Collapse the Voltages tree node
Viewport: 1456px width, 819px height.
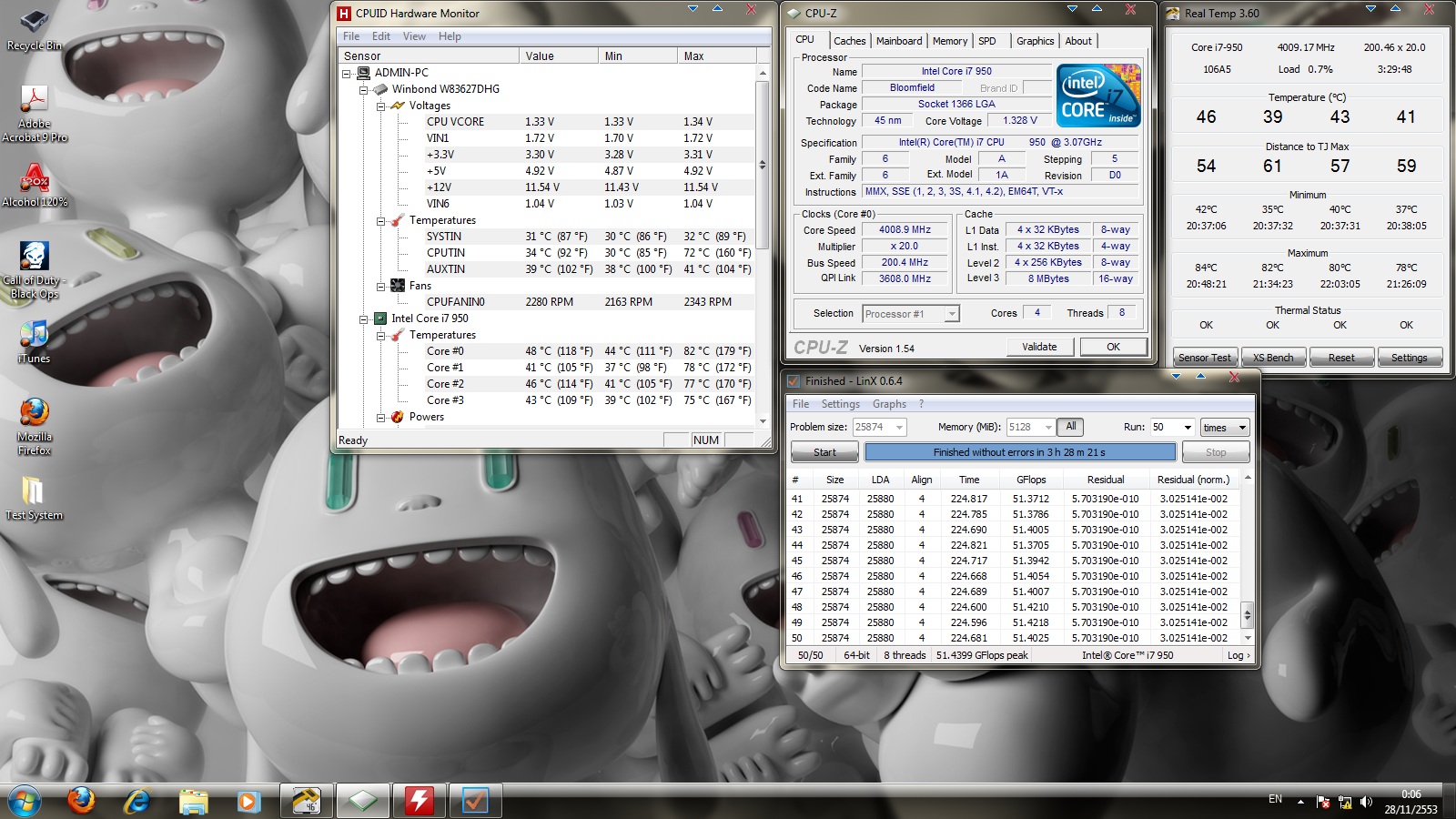tap(381, 106)
